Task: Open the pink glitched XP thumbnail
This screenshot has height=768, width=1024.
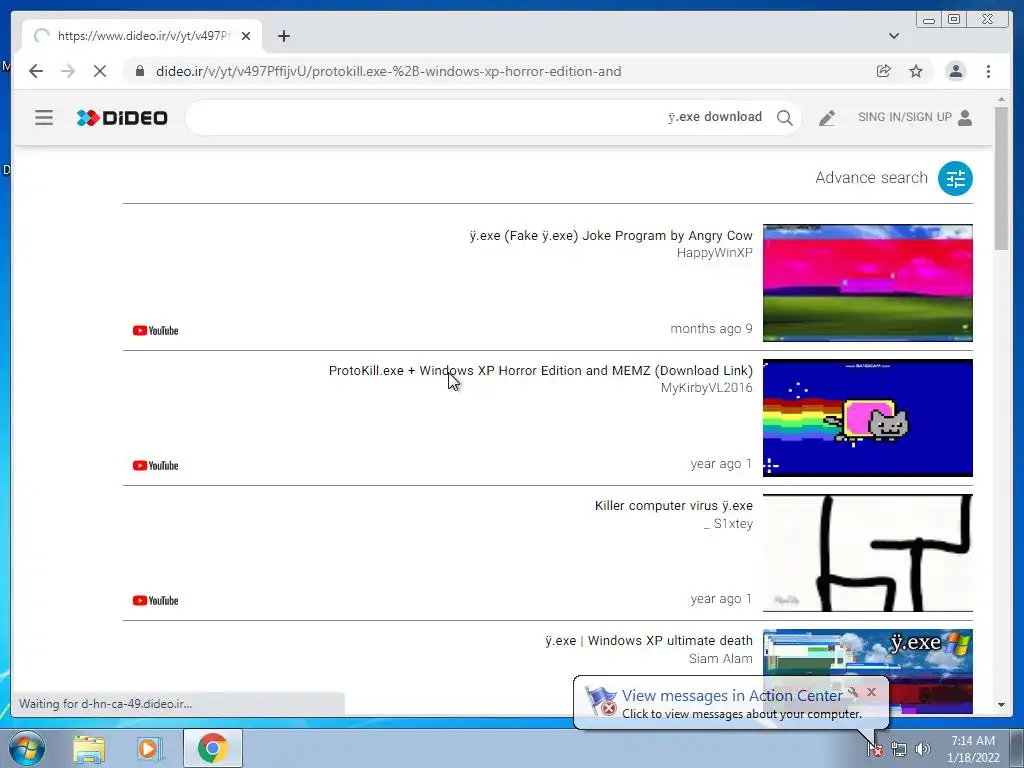Action: tap(867, 283)
